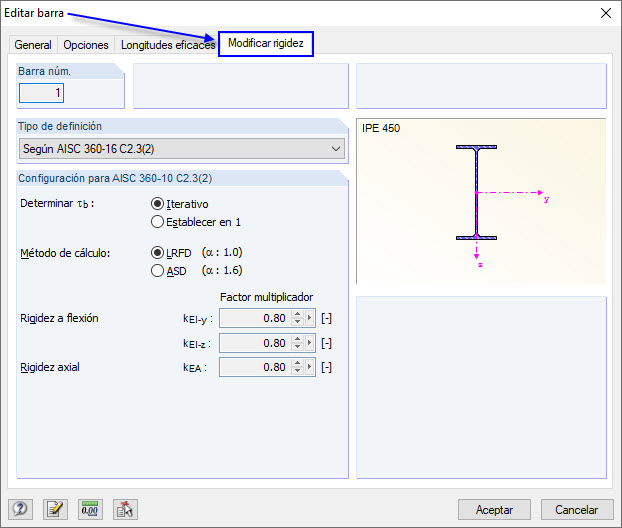The width and height of the screenshot is (622, 528).
Task: Click the Aceptar button
Action: click(x=494, y=509)
